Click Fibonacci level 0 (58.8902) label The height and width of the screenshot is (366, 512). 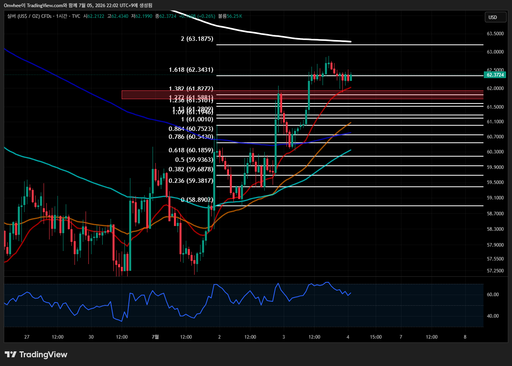(x=197, y=200)
